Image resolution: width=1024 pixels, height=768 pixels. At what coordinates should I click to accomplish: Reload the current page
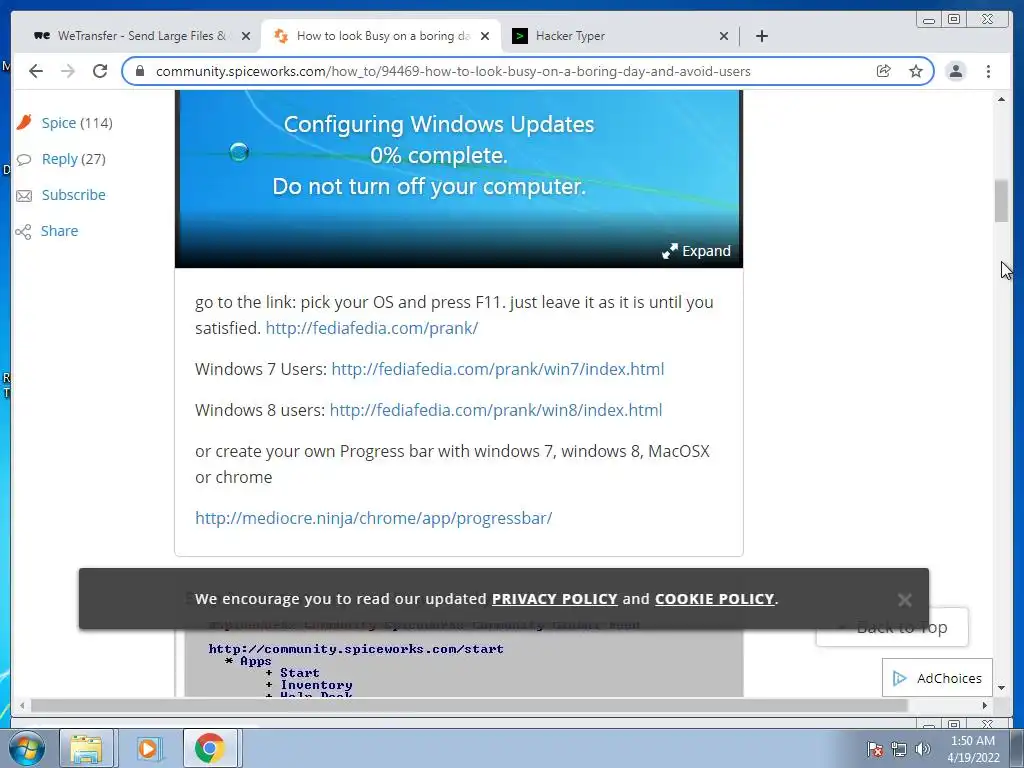coord(100,71)
